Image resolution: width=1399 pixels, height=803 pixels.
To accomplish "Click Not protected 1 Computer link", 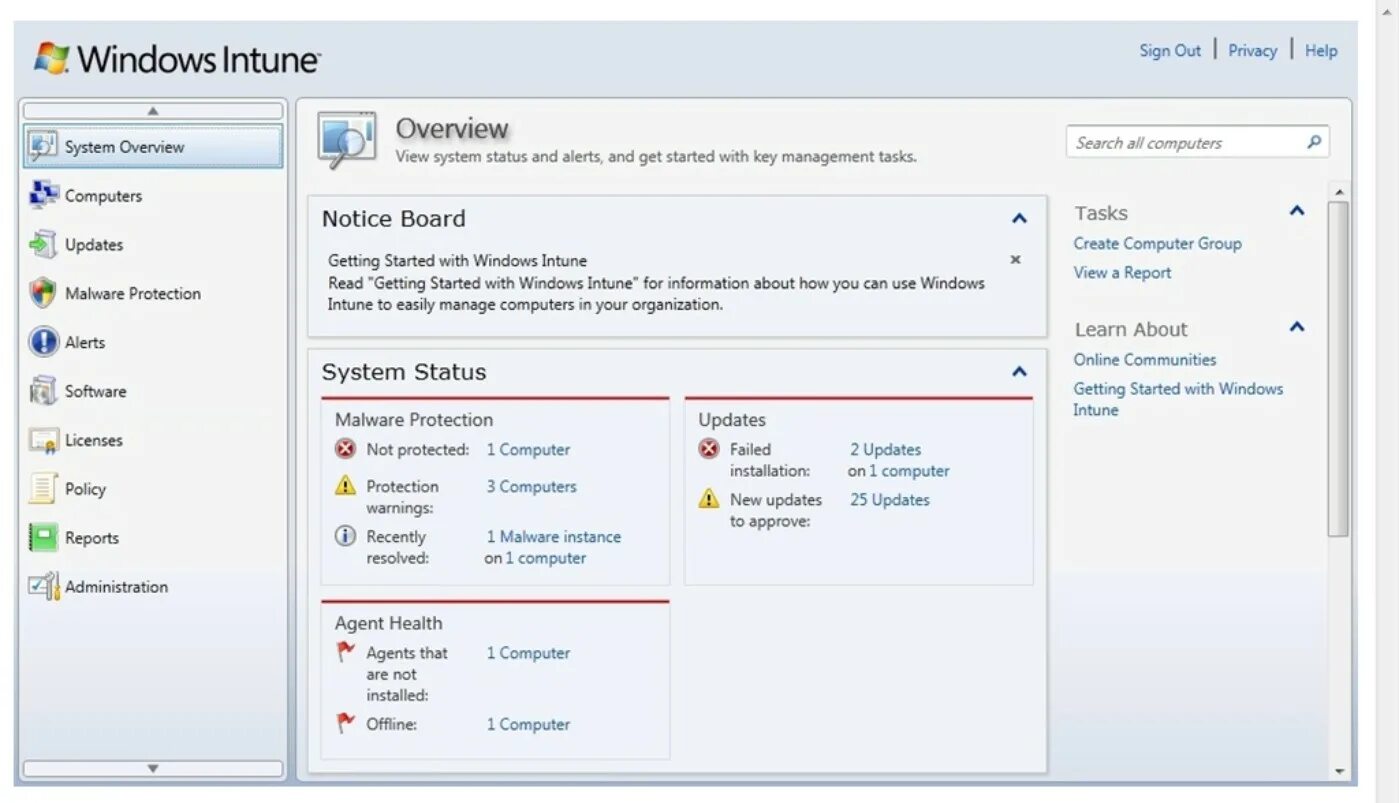I will pyautogui.click(x=528, y=450).
